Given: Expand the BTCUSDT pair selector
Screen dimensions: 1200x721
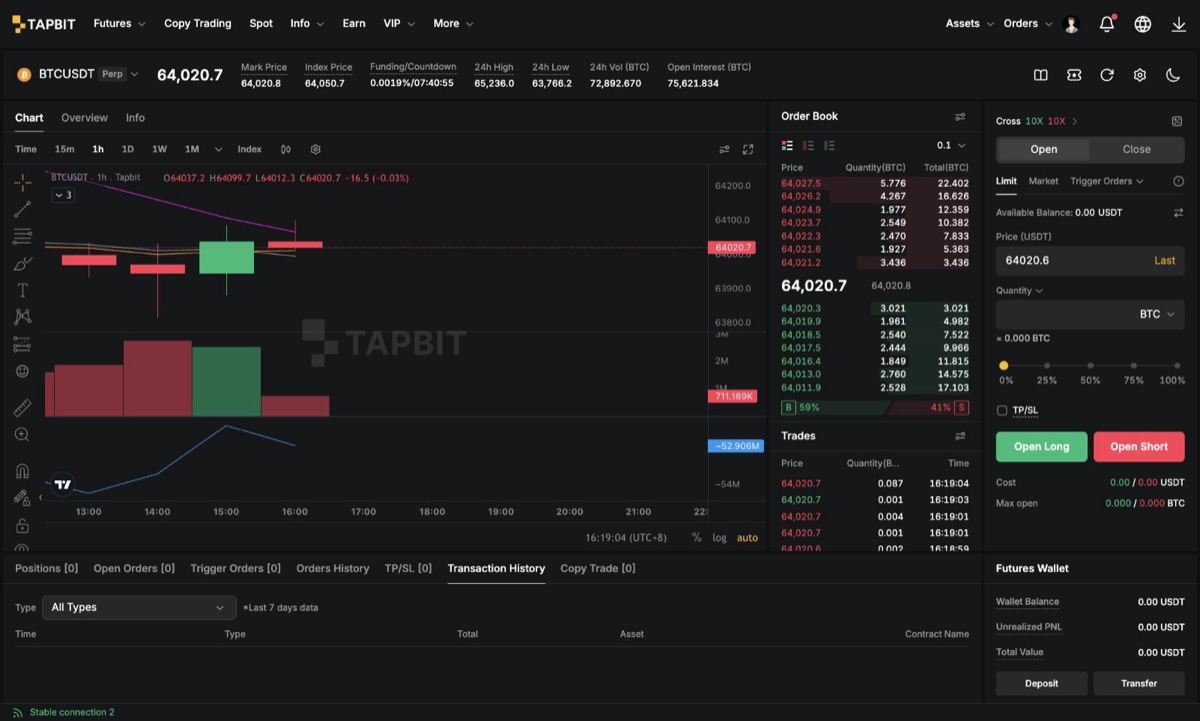Looking at the screenshot, I should [135, 74].
